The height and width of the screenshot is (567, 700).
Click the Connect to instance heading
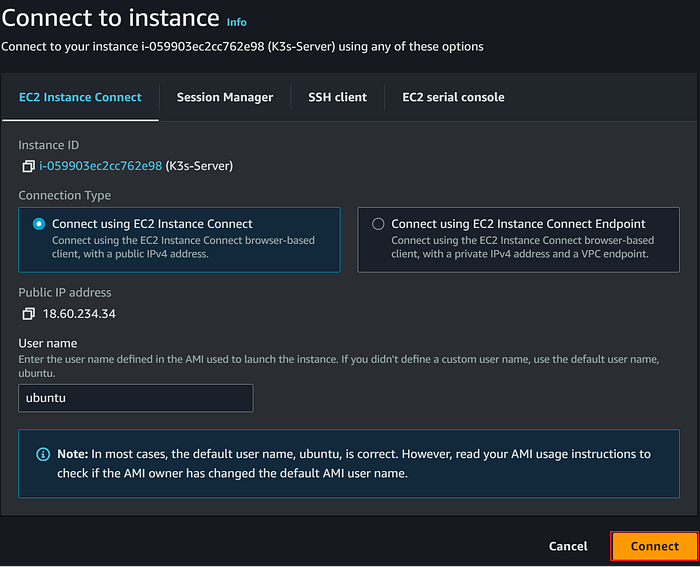(x=110, y=18)
